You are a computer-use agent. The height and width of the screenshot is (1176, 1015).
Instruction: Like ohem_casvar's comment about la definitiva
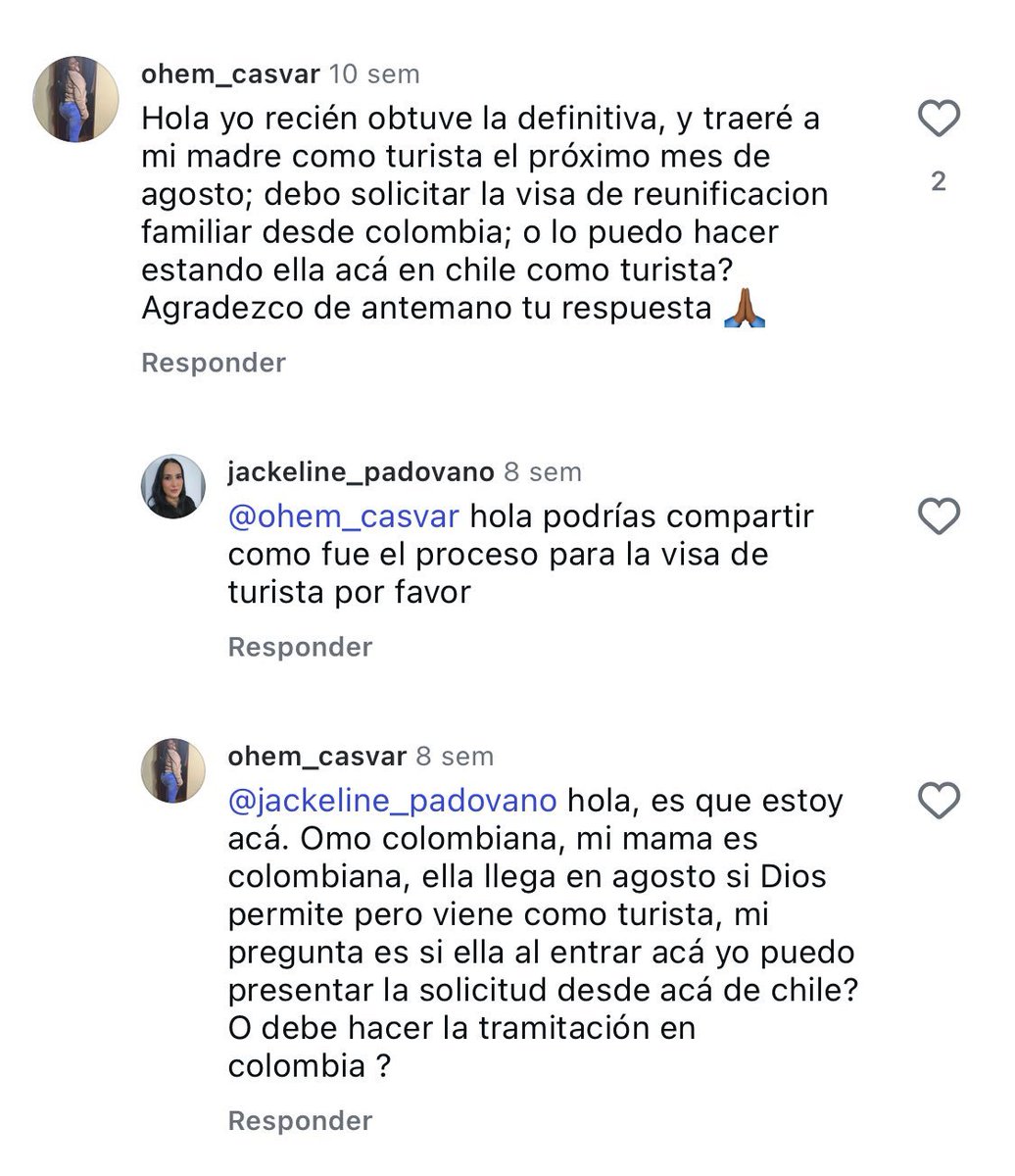point(939,120)
